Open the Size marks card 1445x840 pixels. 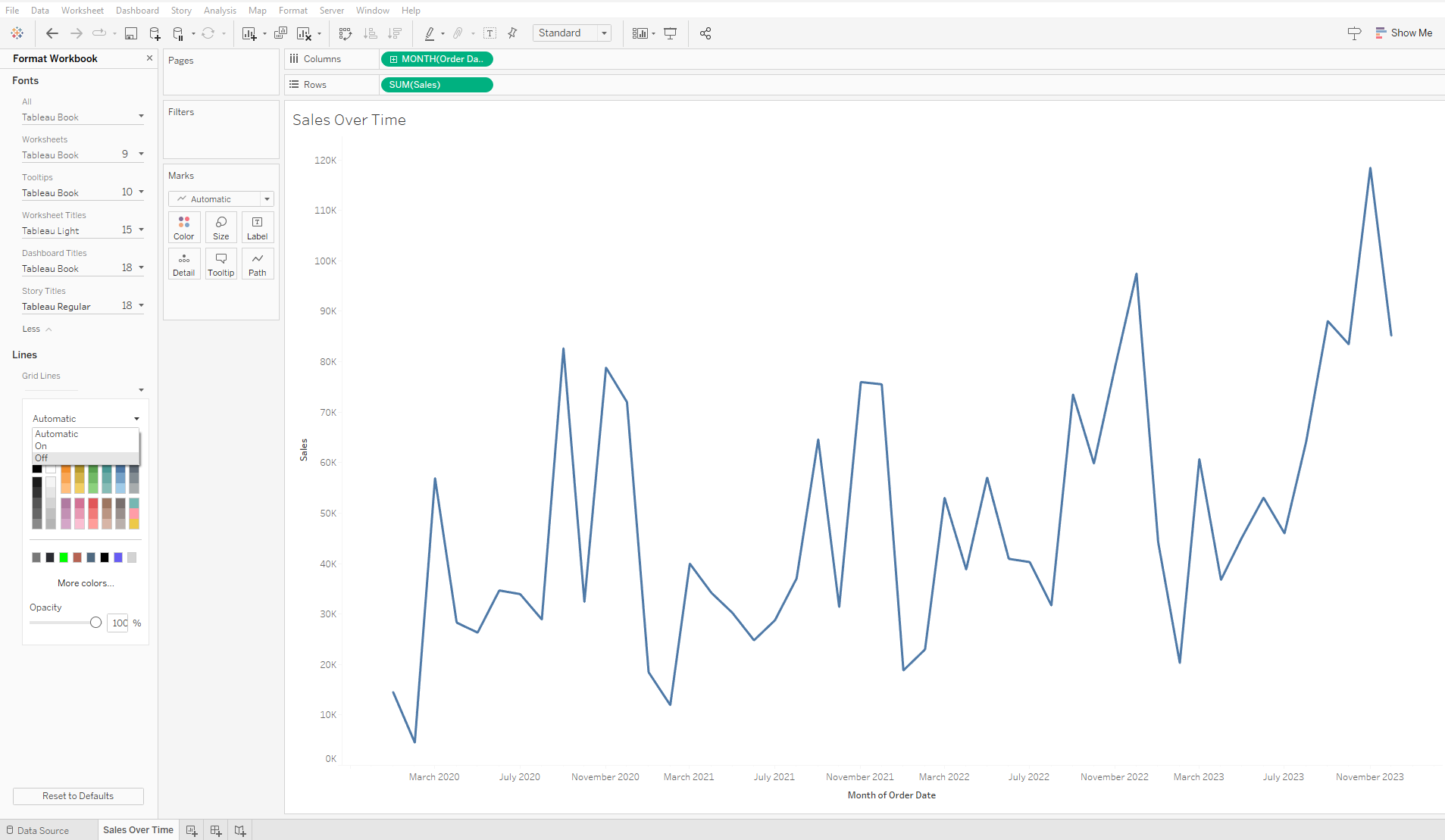click(x=221, y=227)
